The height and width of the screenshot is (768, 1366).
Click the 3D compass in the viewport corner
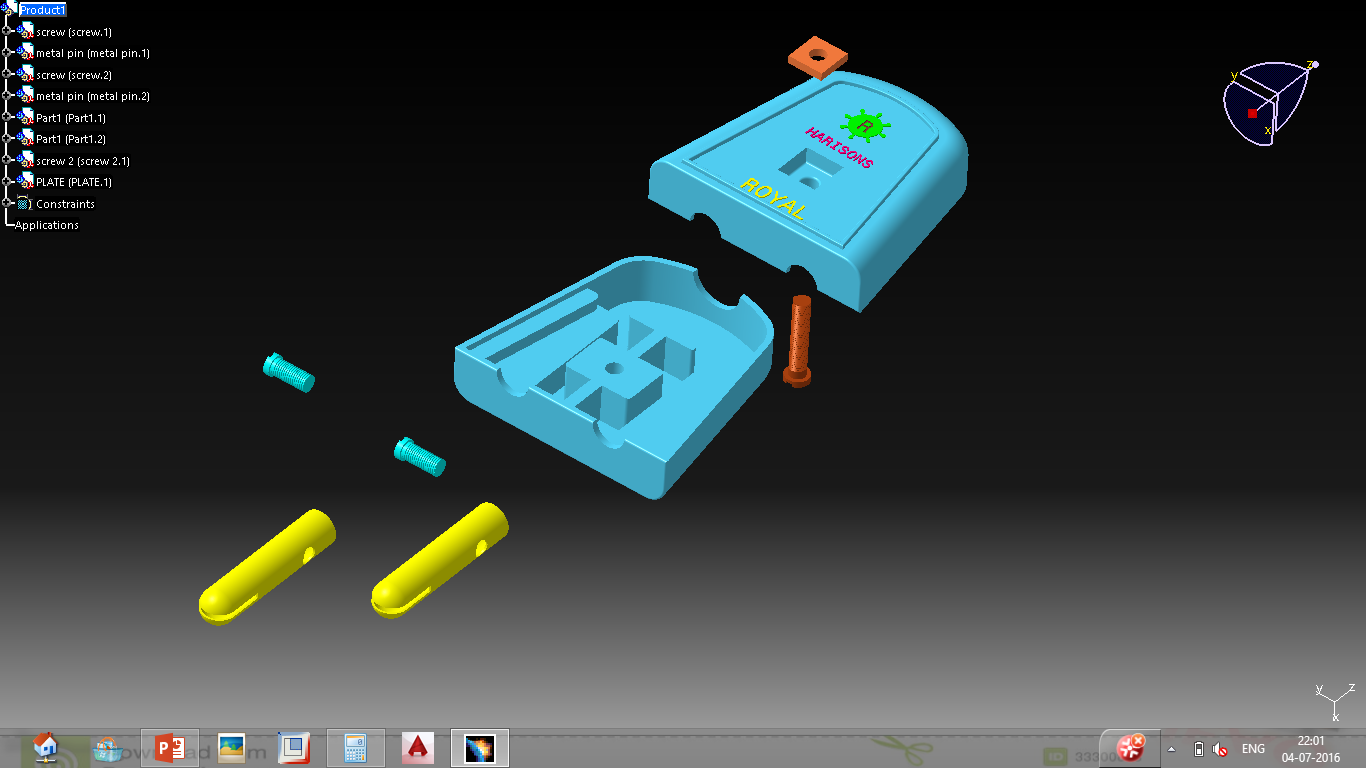(x=1270, y=103)
